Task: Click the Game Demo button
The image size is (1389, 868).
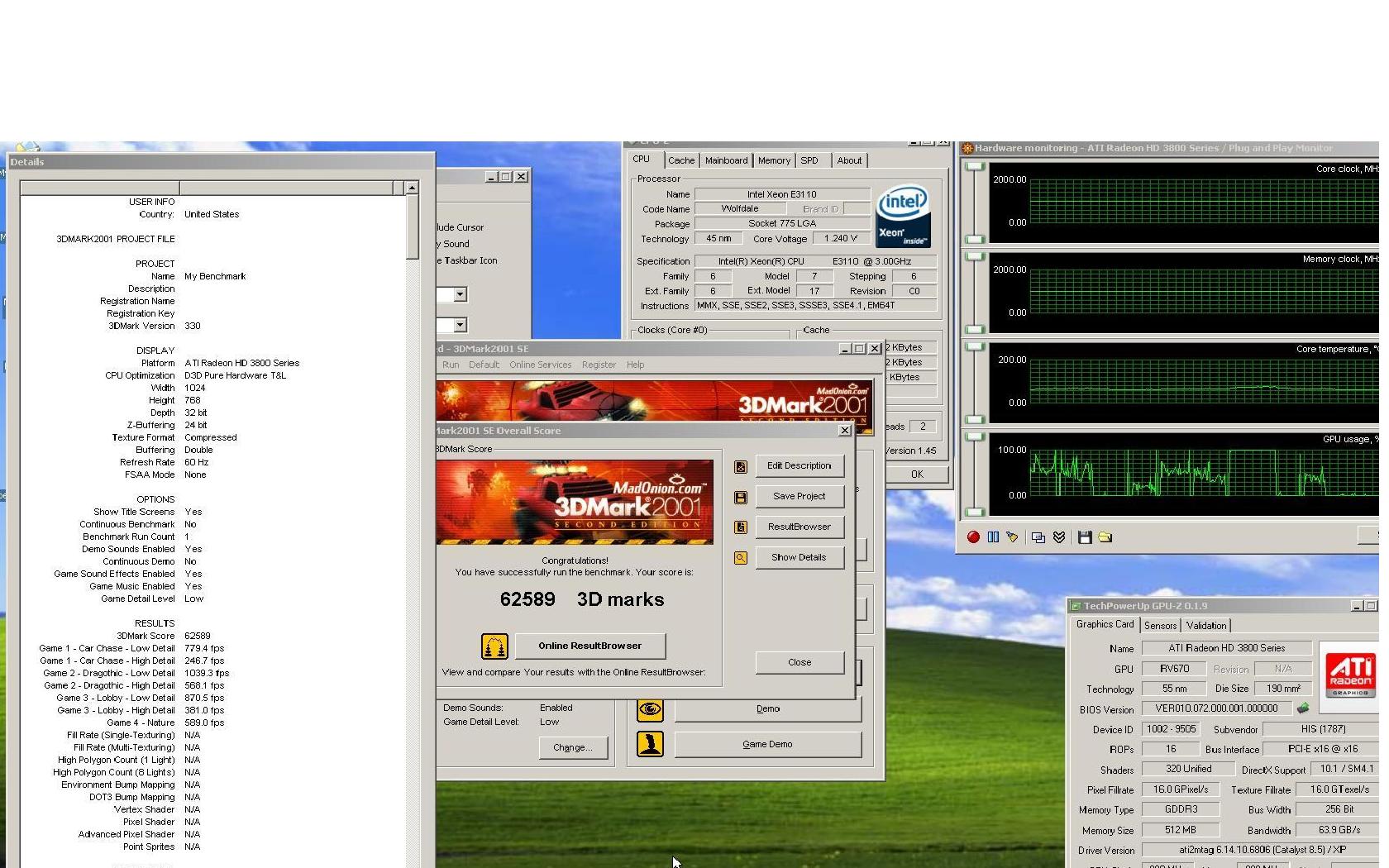Action: 768,744
